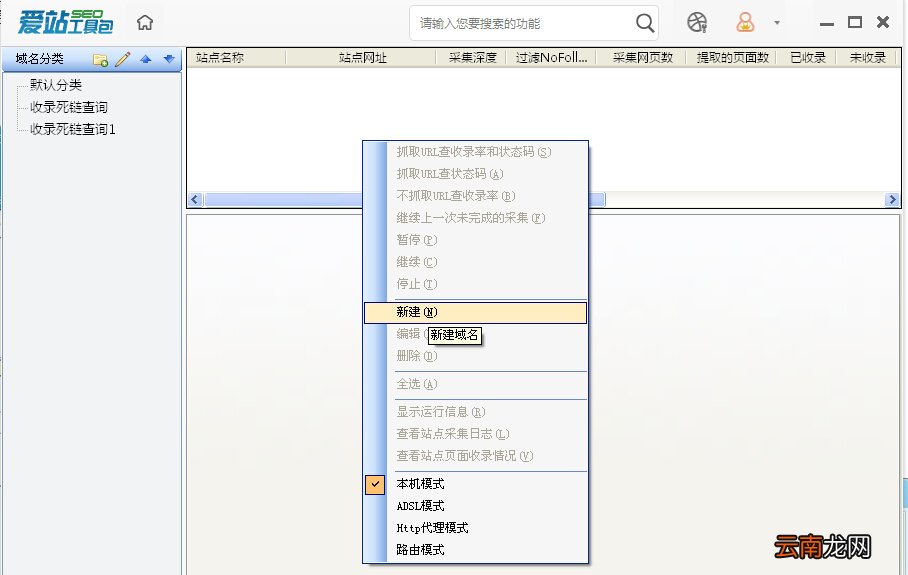
Task: Move category up with the up arrow
Action: pyautogui.click(x=146, y=59)
